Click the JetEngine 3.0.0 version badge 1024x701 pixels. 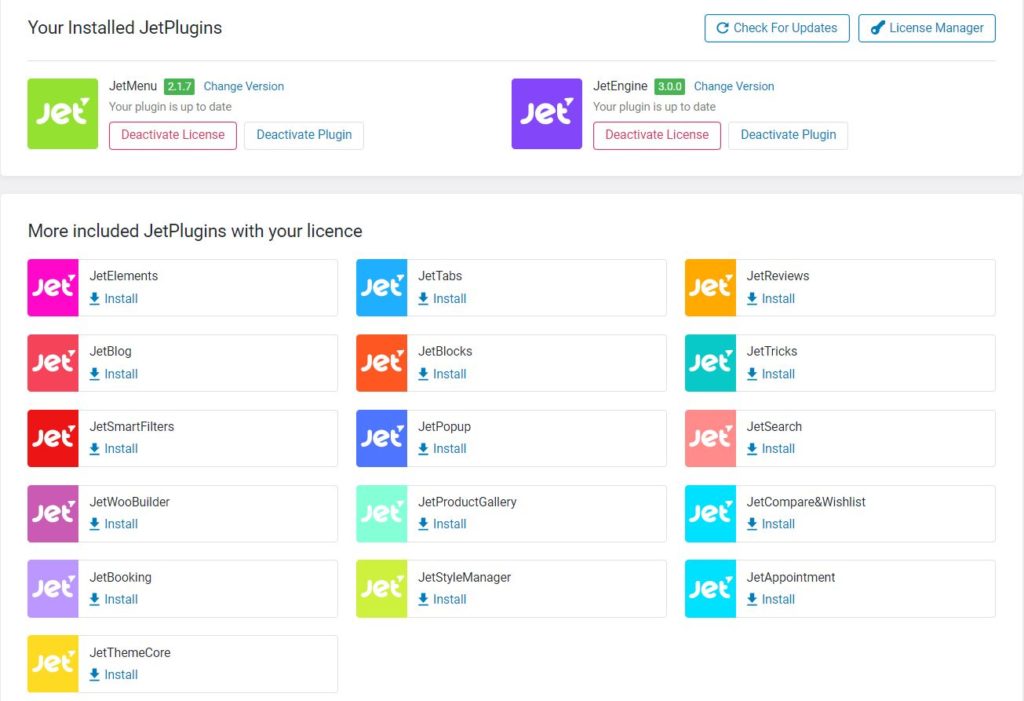point(669,86)
